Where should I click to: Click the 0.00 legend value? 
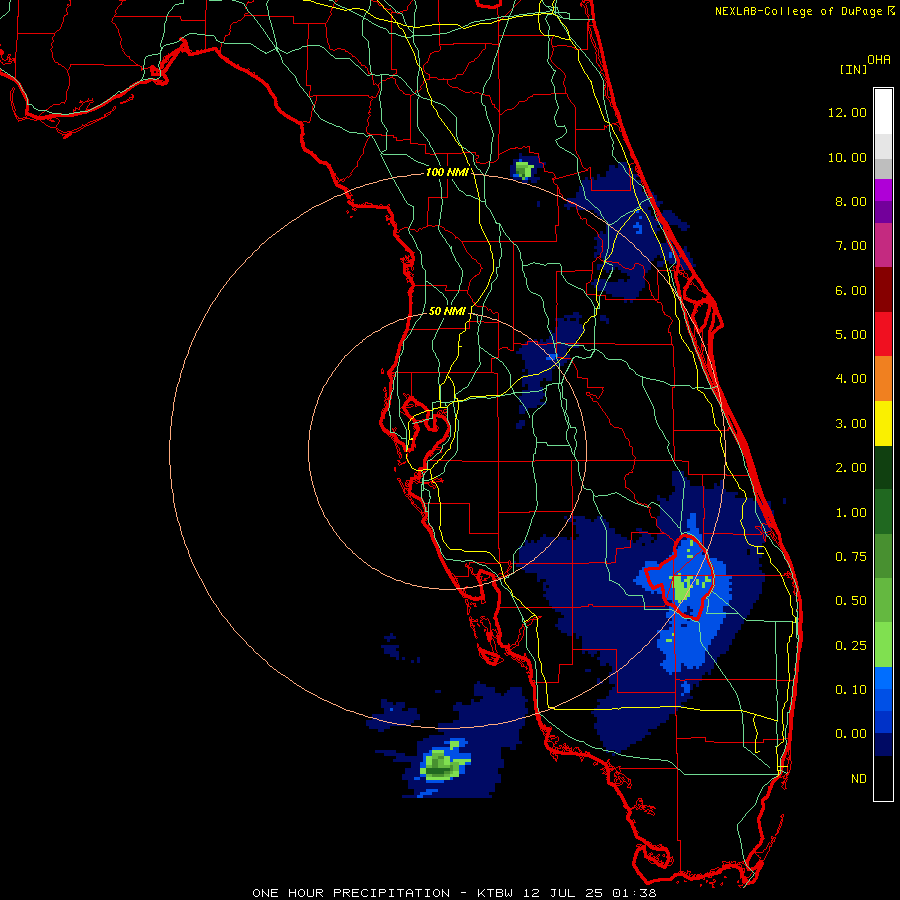pyautogui.click(x=851, y=734)
